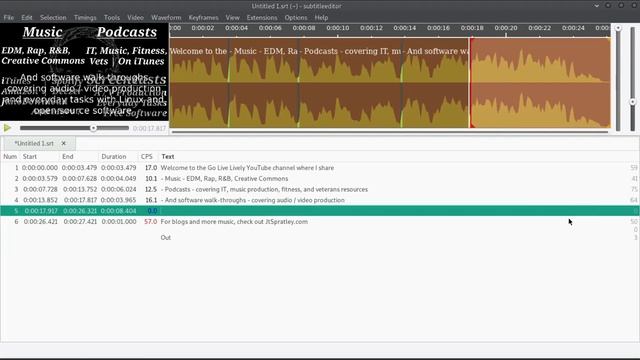This screenshot has width=640, height=360.
Task: Open the Video menu
Action: click(135, 18)
